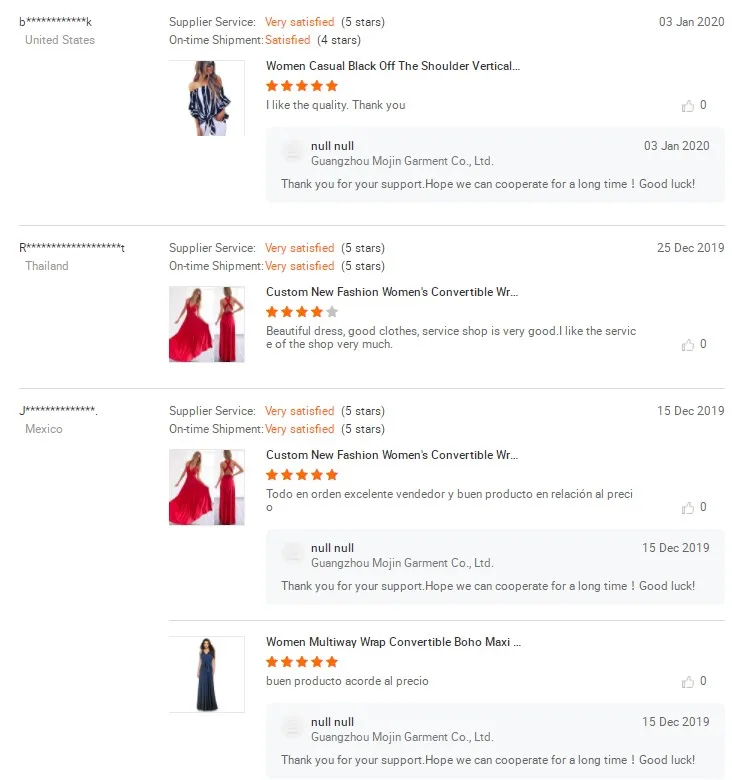Click the supplier avatar in the last reply
The width and height of the screenshot is (732, 780).
(293, 728)
